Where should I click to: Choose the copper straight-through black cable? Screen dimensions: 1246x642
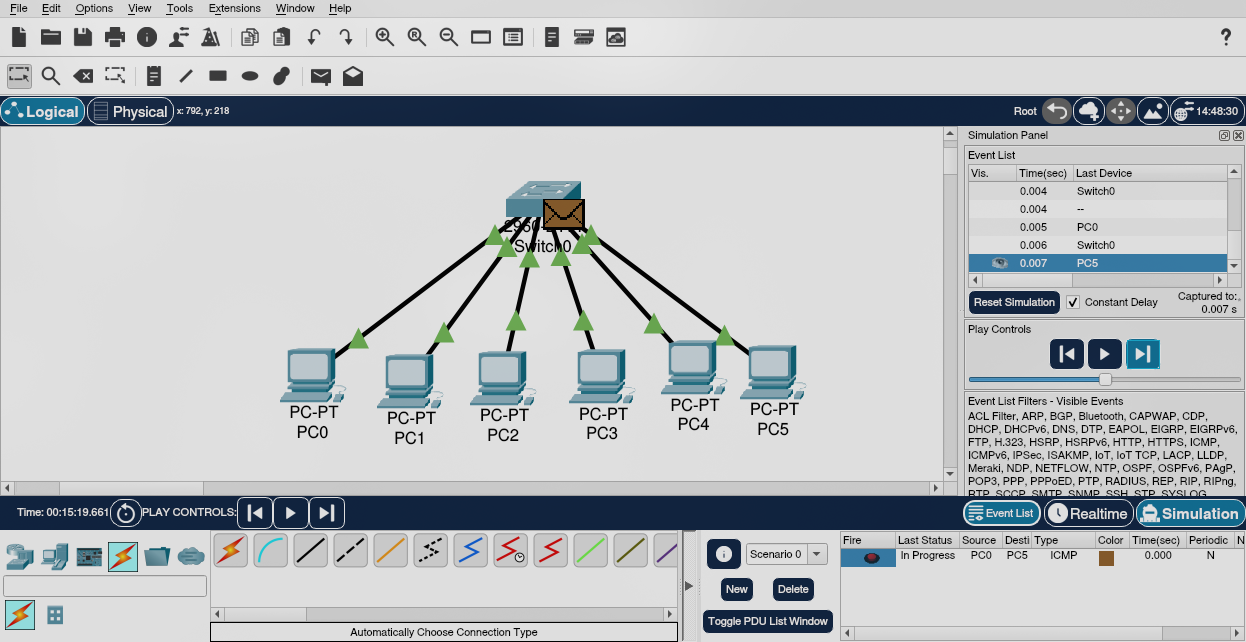pyautogui.click(x=311, y=549)
